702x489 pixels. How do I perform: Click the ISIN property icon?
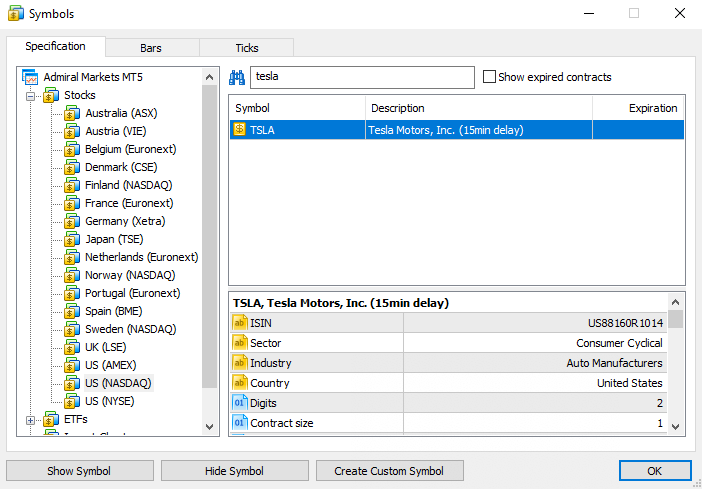point(240,322)
